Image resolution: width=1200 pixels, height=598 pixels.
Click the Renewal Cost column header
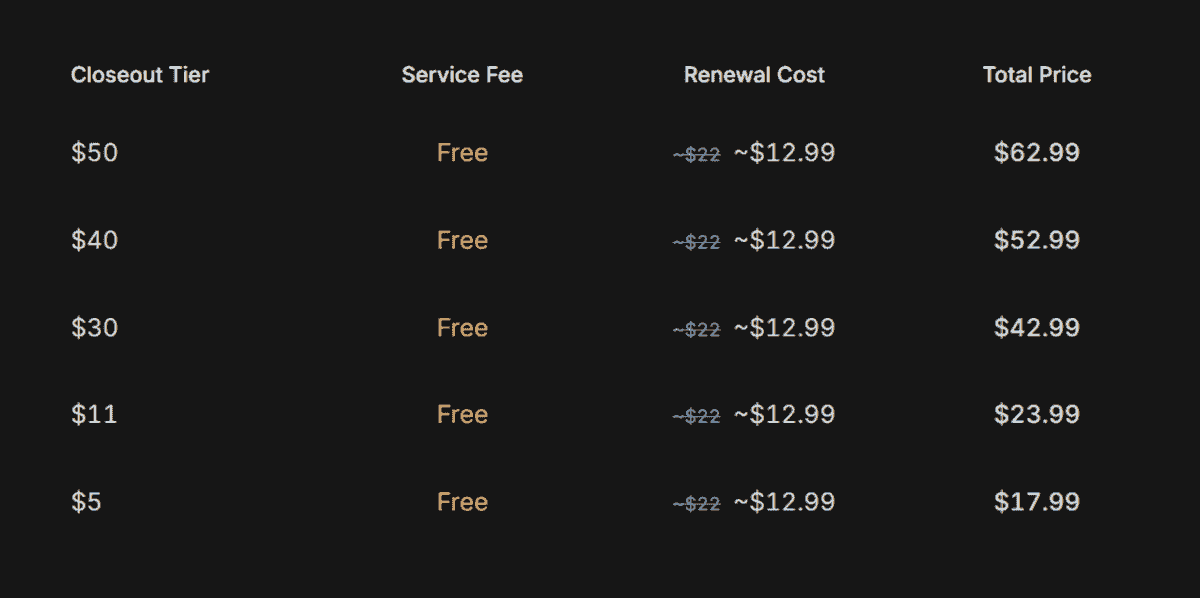pyautogui.click(x=754, y=75)
